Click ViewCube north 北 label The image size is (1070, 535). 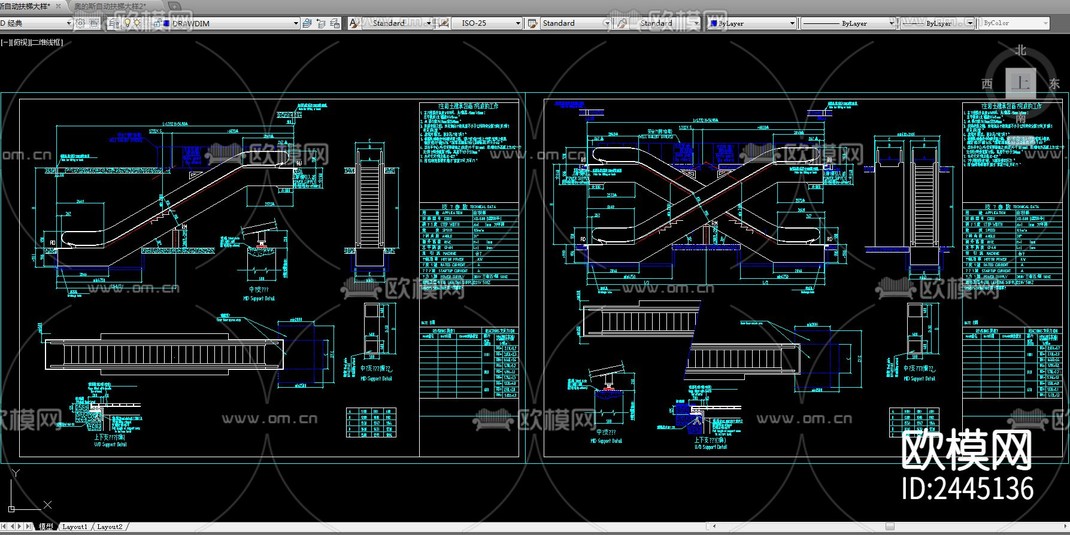click(1021, 49)
